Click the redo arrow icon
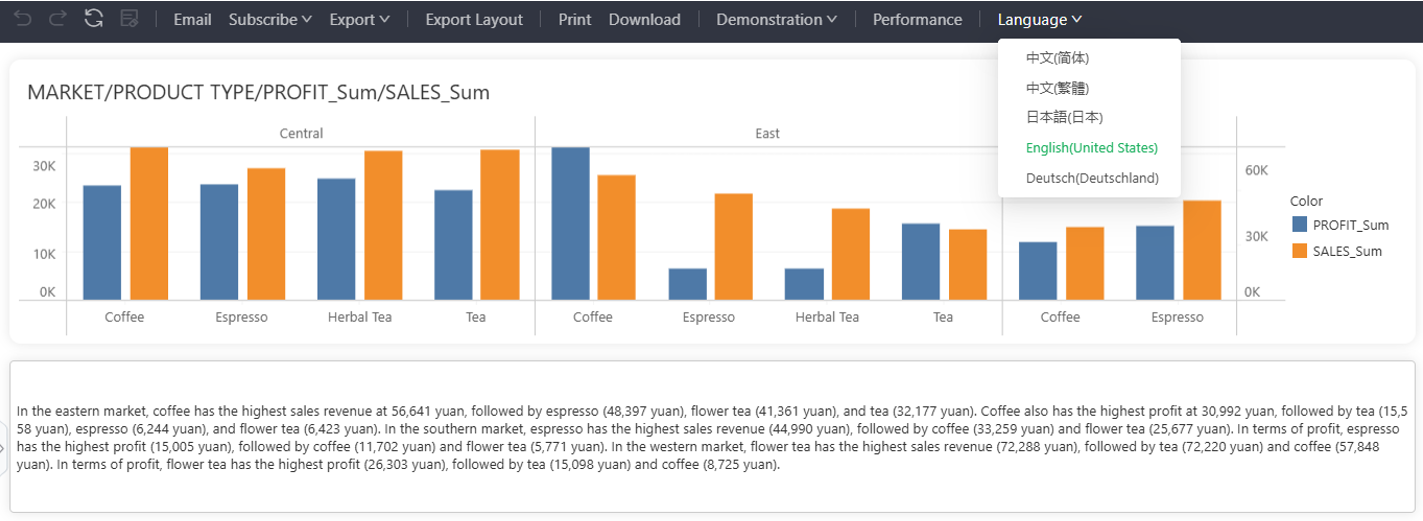Viewport: 1423px width, 521px height. point(57,19)
